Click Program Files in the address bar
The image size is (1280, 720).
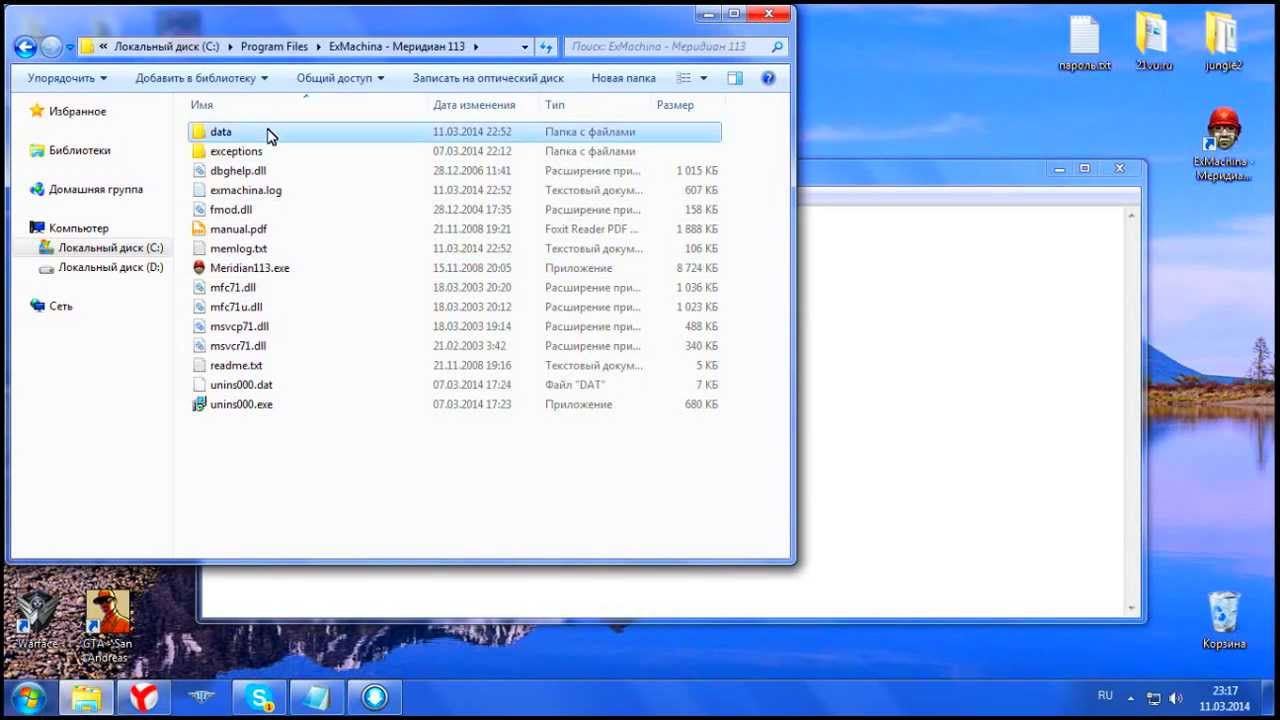click(274, 46)
